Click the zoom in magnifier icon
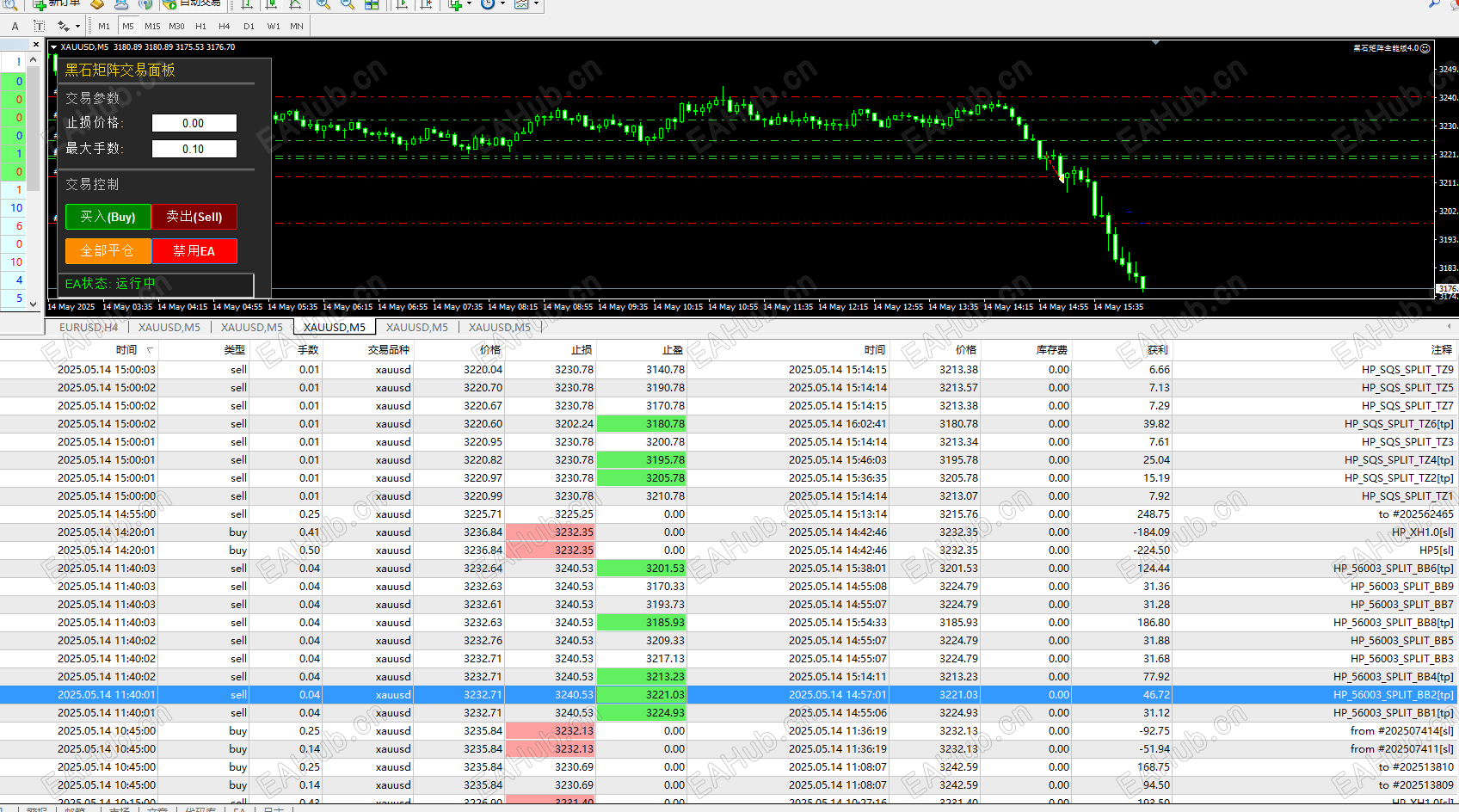Viewport: 1459px width, 812px height. [323, 4]
